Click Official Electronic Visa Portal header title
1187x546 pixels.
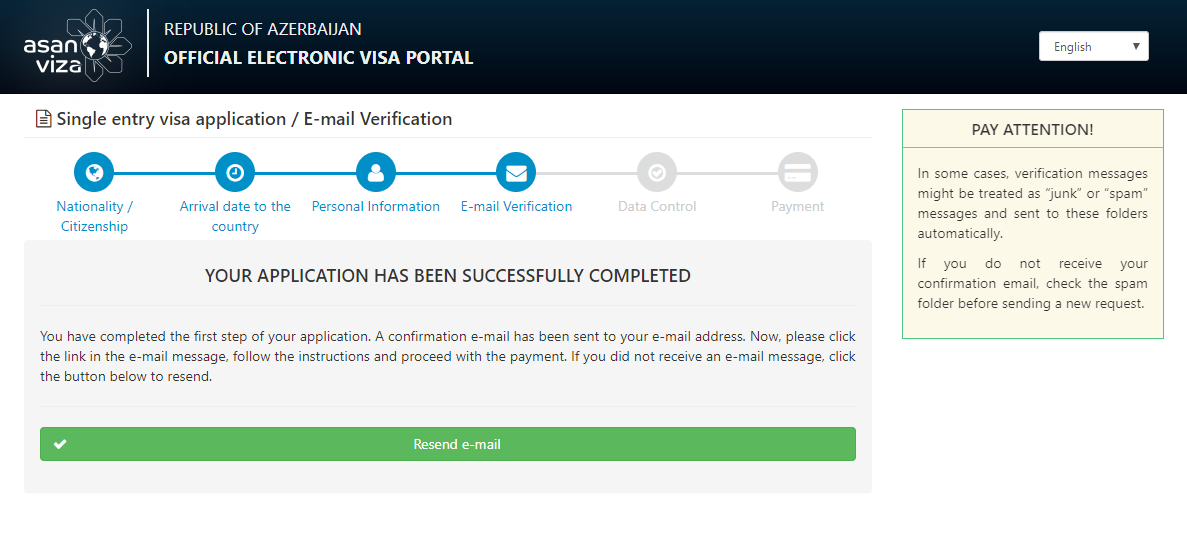pyautogui.click(x=319, y=58)
